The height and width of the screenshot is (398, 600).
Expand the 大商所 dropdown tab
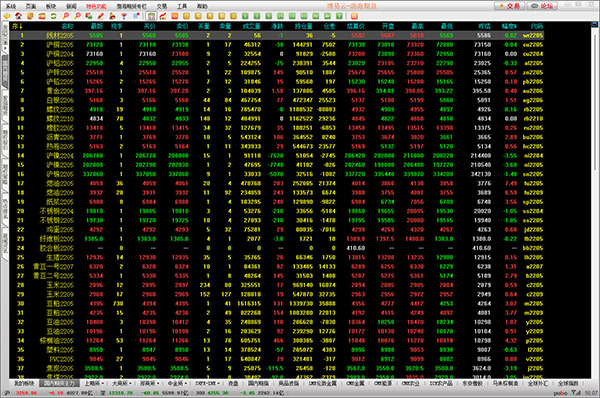click(122, 383)
